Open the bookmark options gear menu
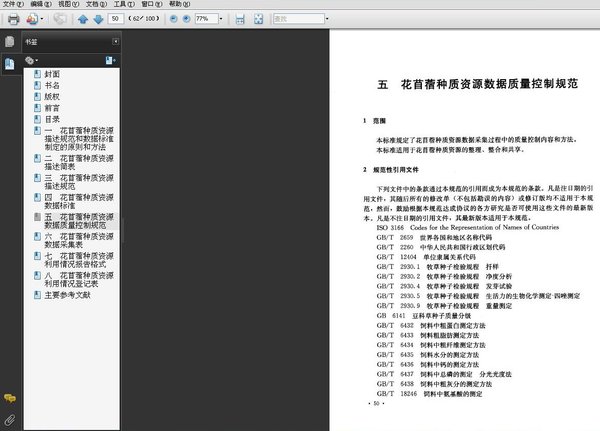Viewport: 600px width, 431px height. pos(31,60)
